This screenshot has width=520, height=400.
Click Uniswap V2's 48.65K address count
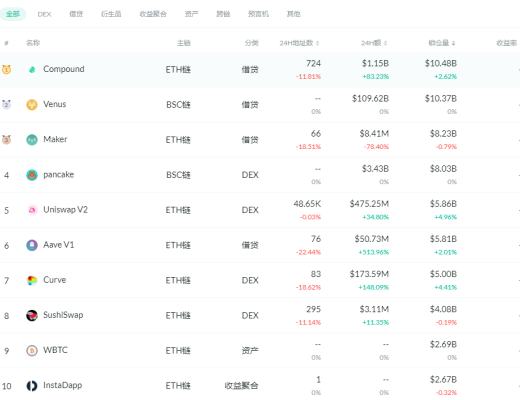pyautogui.click(x=307, y=204)
